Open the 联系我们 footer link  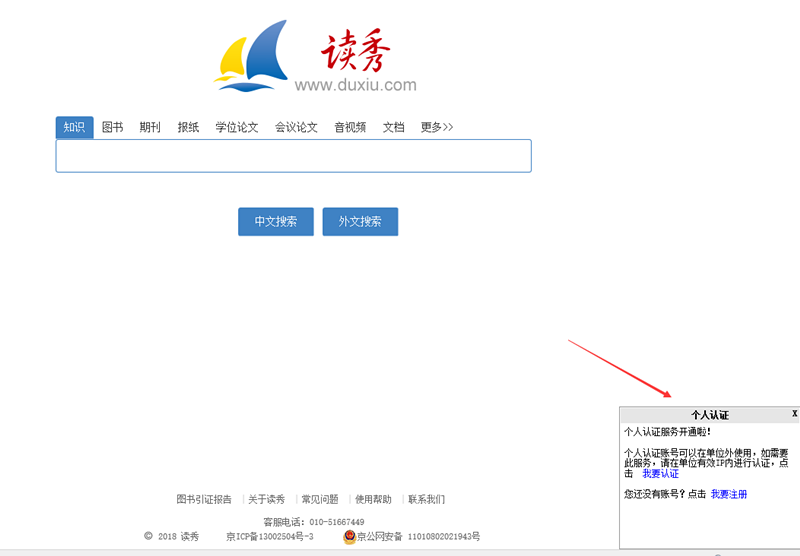(426, 499)
